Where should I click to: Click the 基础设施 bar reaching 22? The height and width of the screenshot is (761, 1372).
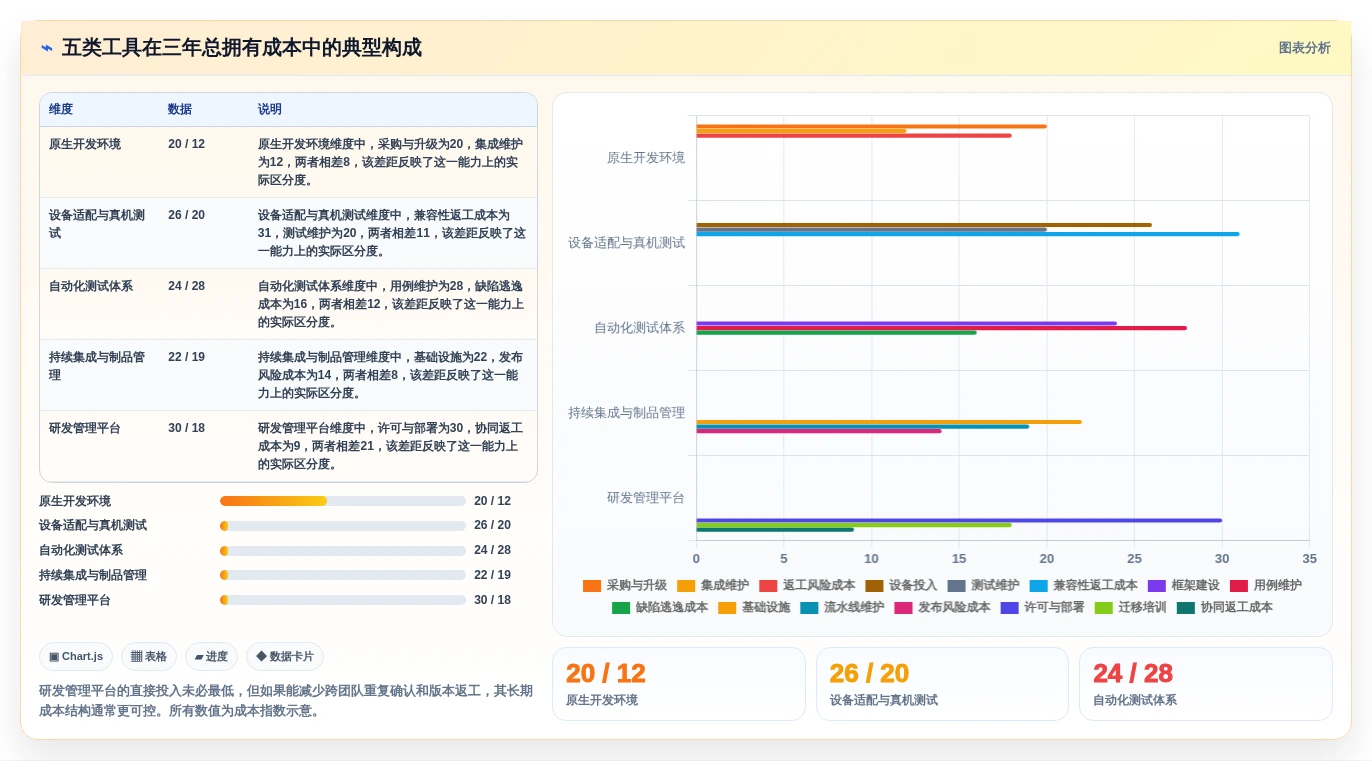[x=889, y=422]
